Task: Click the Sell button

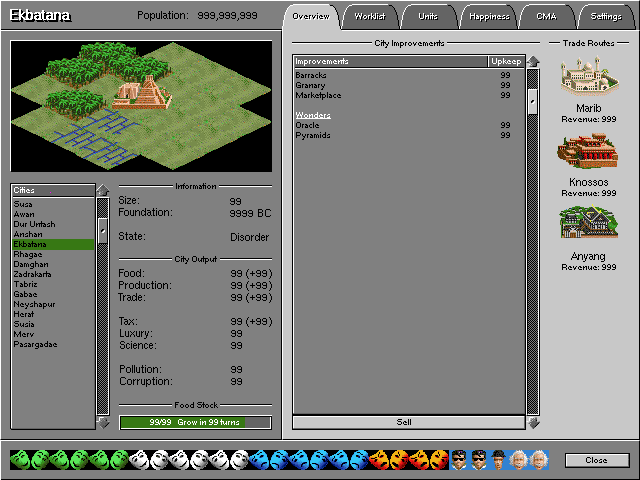Action: tap(409, 422)
